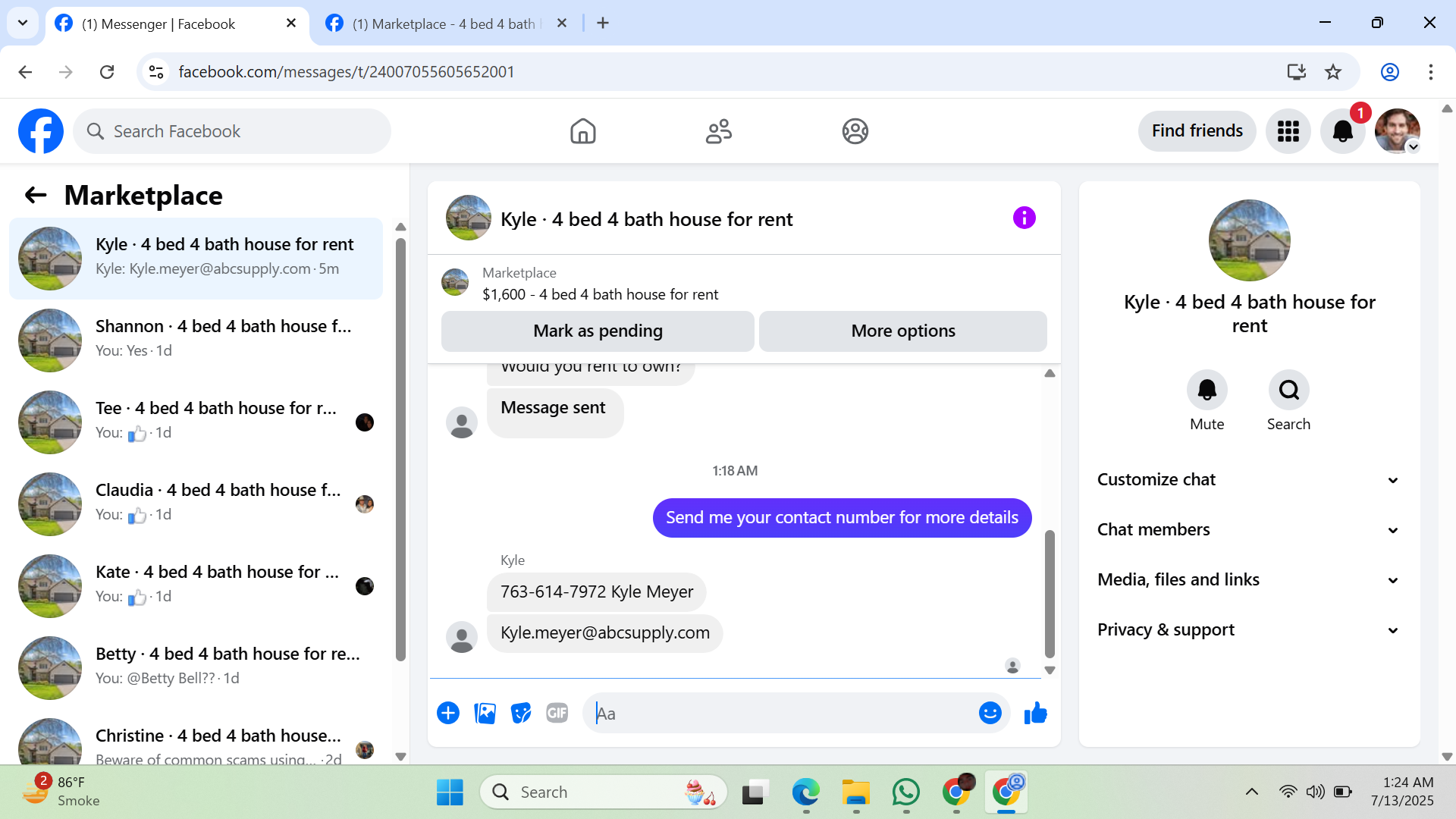Click the GIF chooser icon
The height and width of the screenshot is (819, 1456).
point(557,714)
